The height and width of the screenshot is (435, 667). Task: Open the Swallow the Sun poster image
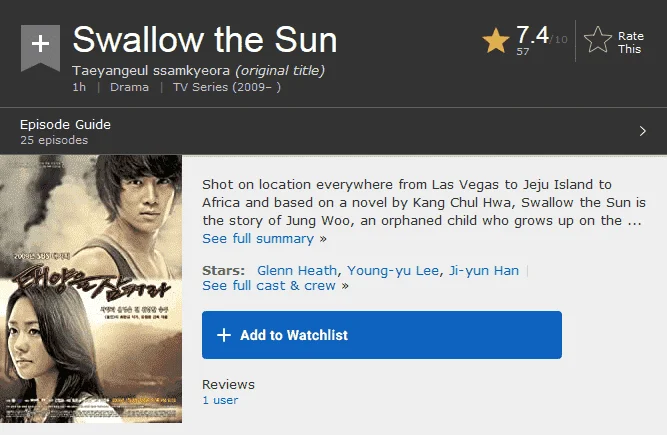click(91, 289)
